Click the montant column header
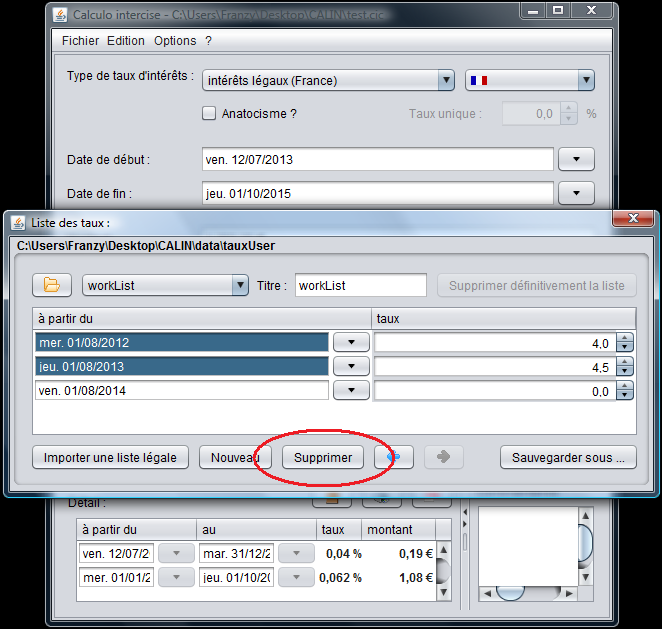The width and height of the screenshot is (662, 630). tap(398, 530)
